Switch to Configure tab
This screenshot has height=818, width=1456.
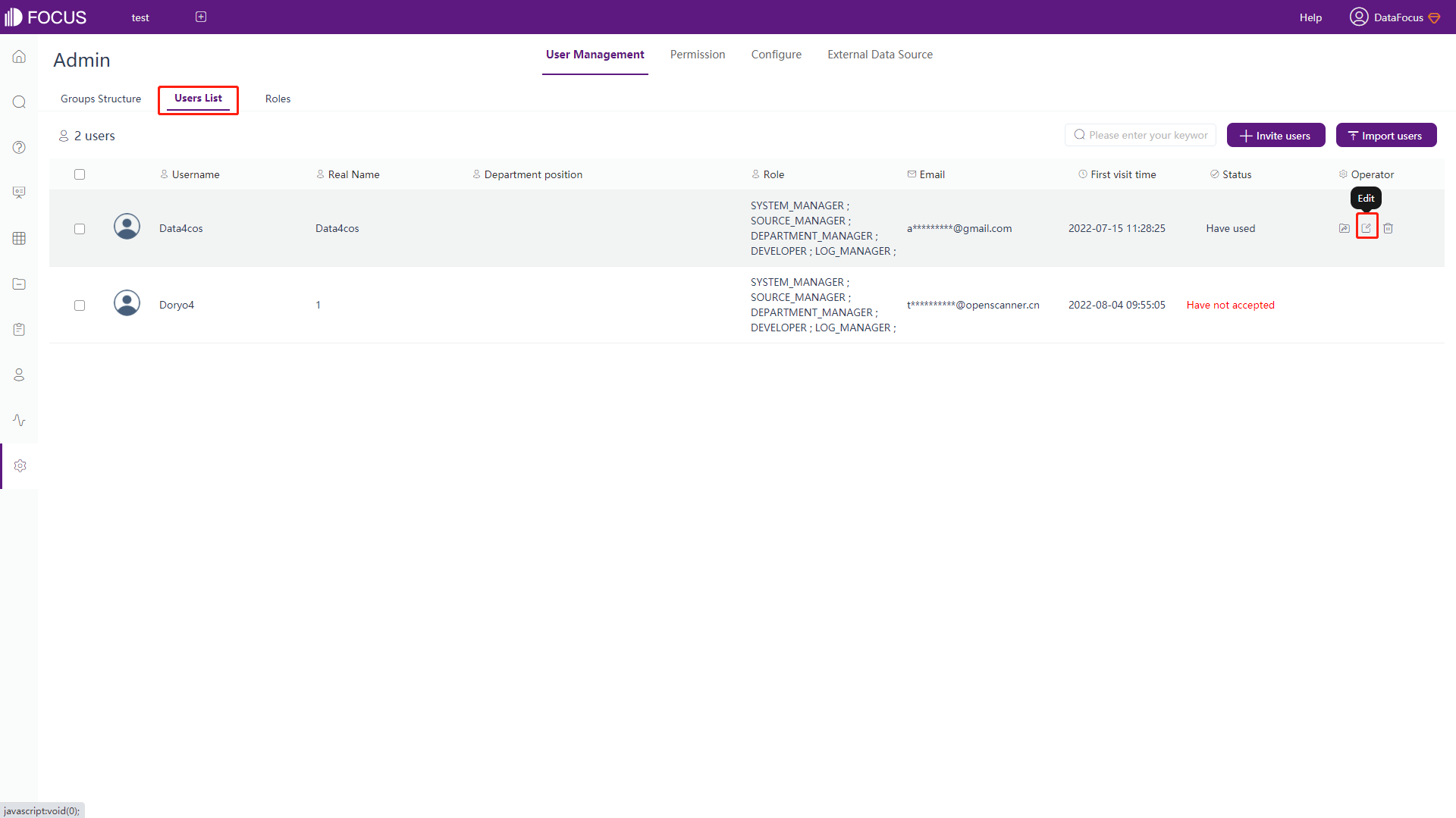pos(776,55)
